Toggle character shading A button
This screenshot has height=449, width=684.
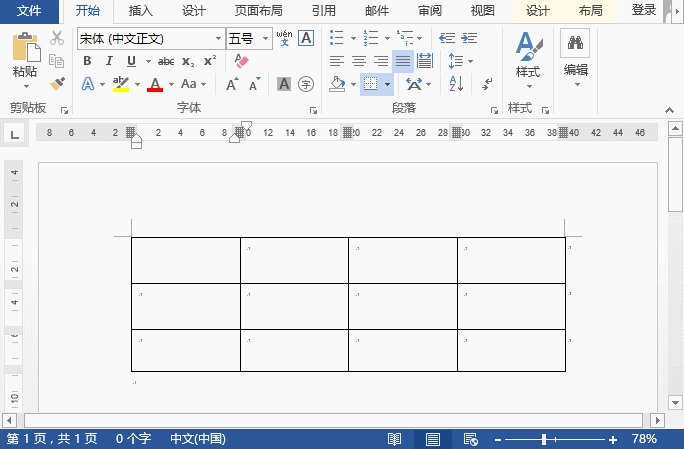(x=284, y=84)
